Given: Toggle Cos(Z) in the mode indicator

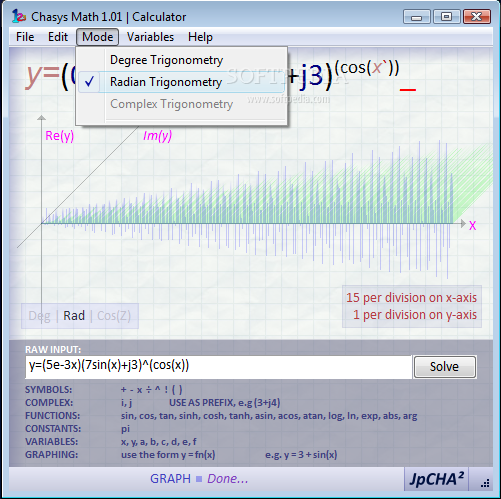Looking at the screenshot, I should click(x=114, y=316).
